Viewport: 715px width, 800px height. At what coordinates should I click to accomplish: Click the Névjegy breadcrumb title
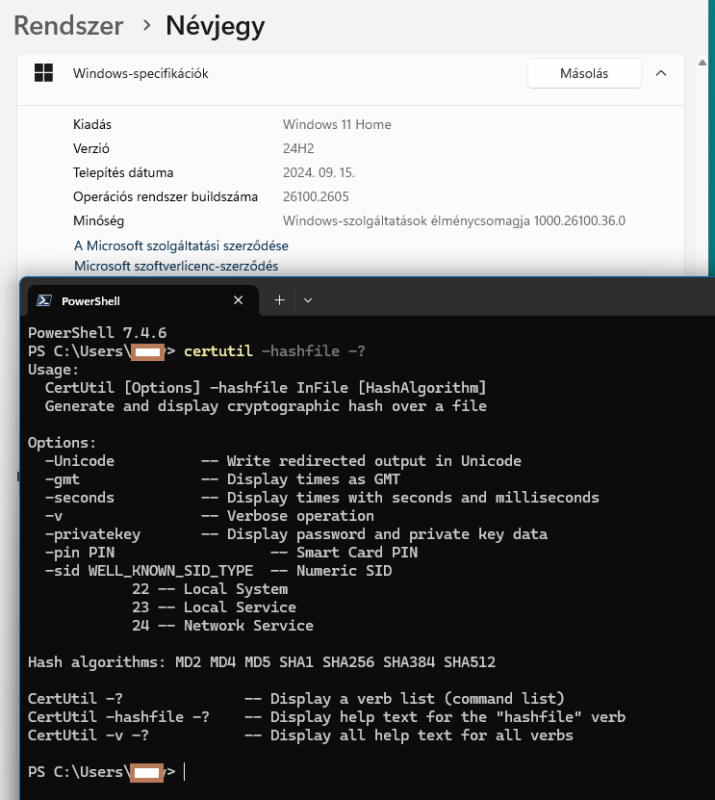click(215, 27)
